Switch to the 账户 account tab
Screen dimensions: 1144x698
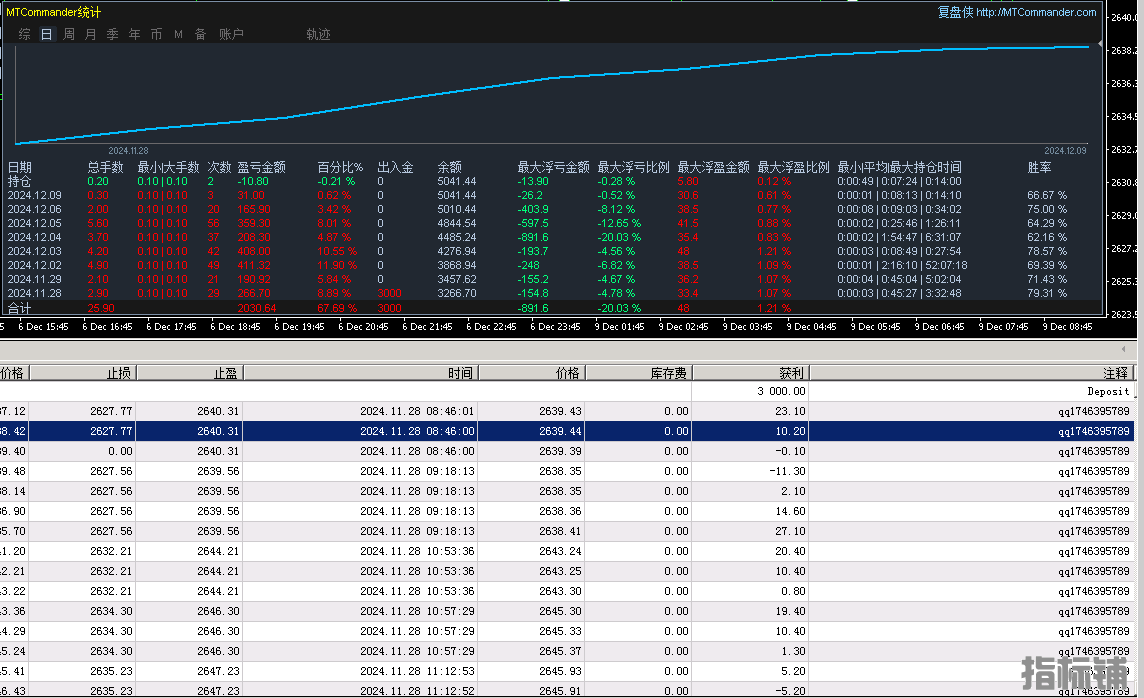point(231,34)
